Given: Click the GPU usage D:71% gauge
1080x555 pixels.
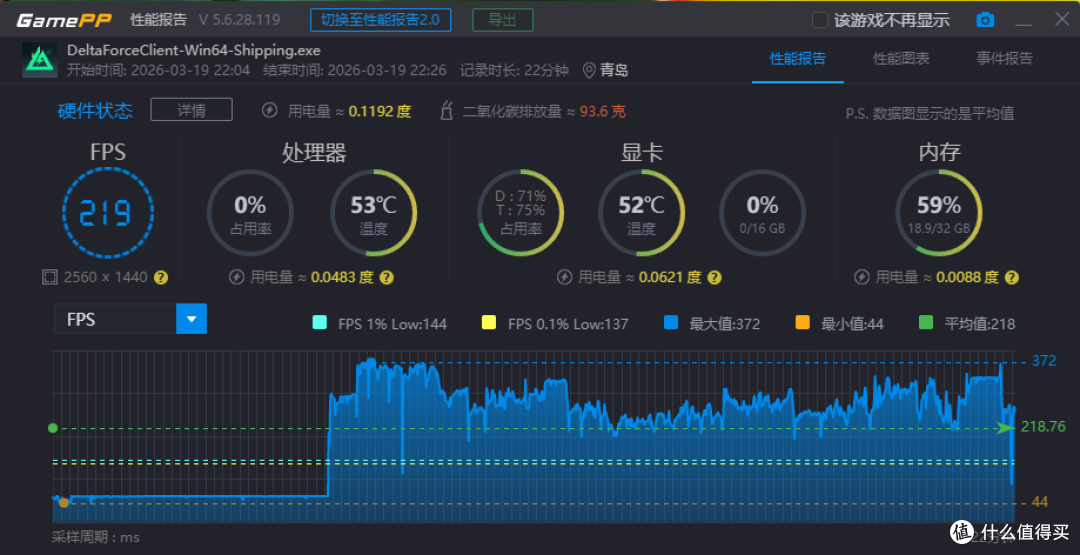Looking at the screenshot, I should click(521, 212).
